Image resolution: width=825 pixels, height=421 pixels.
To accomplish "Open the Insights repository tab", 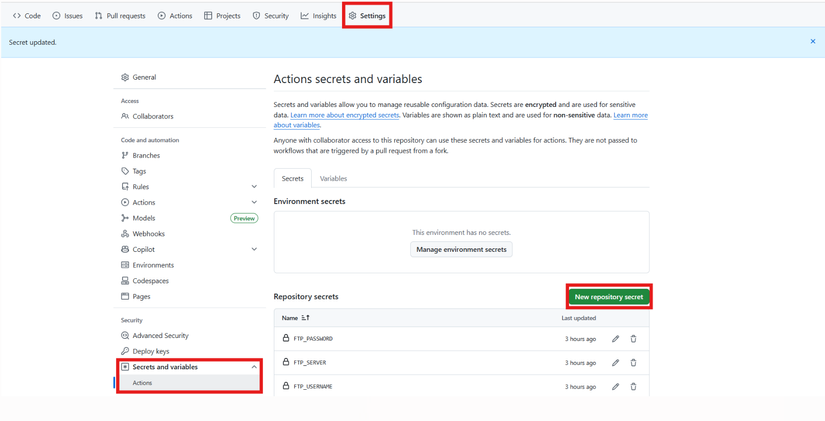I will (319, 16).
